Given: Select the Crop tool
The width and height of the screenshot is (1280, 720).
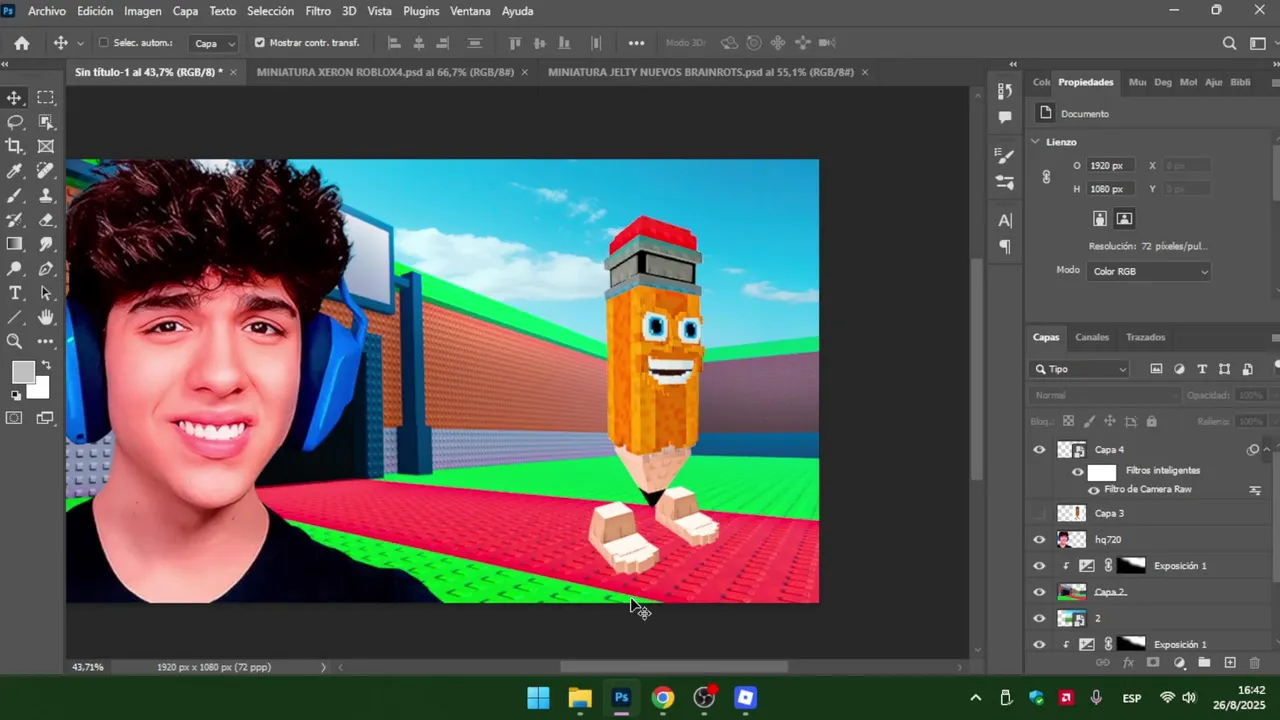Looking at the screenshot, I should [14, 146].
